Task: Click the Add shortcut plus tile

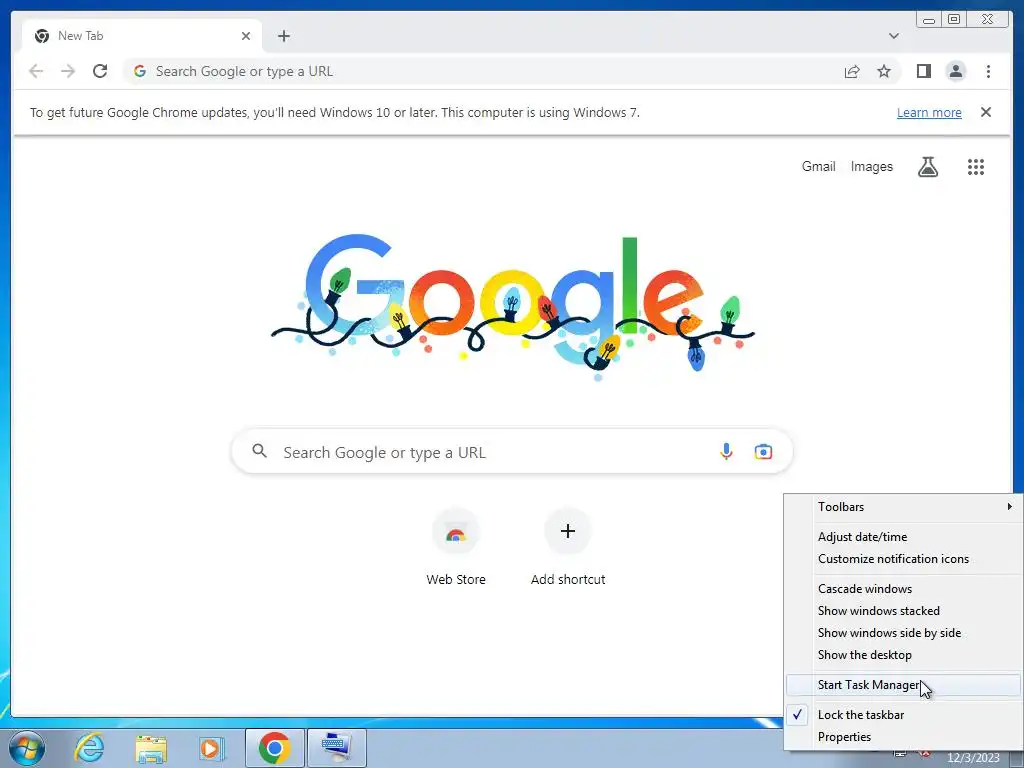Action: pyautogui.click(x=568, y=549)
